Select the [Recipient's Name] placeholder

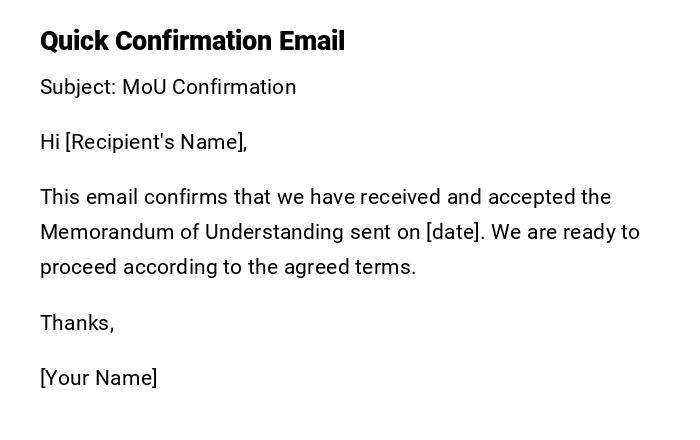coord(156,142)
